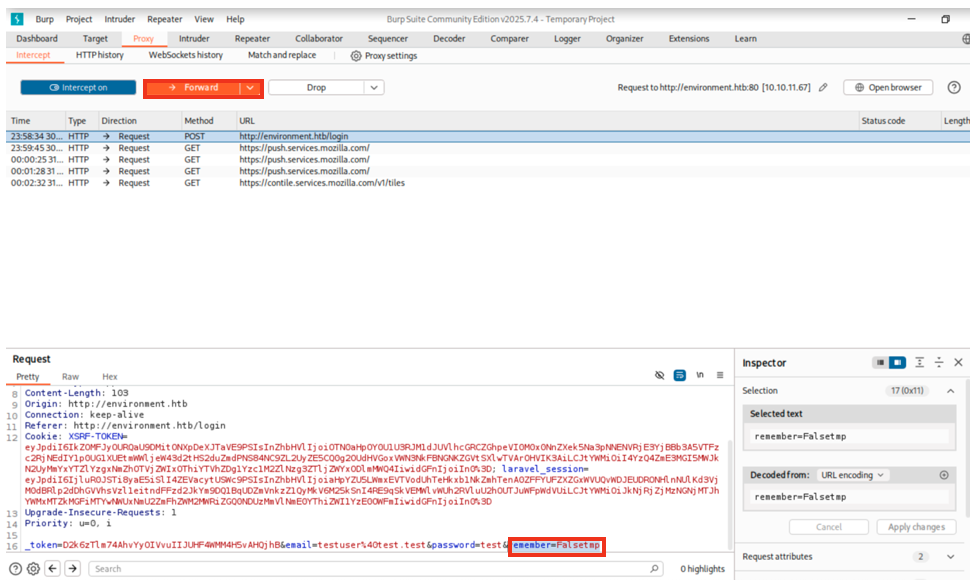This screenshot has height=588, width=979.
Task: Toggle the hide non-printable characters eye icon
Action: point(659,375)
